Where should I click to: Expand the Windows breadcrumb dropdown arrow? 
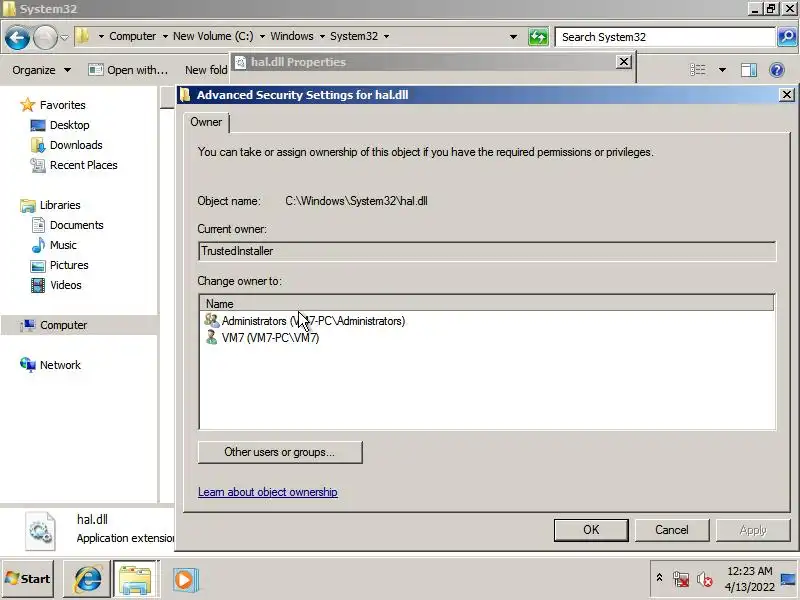point(322,37)
